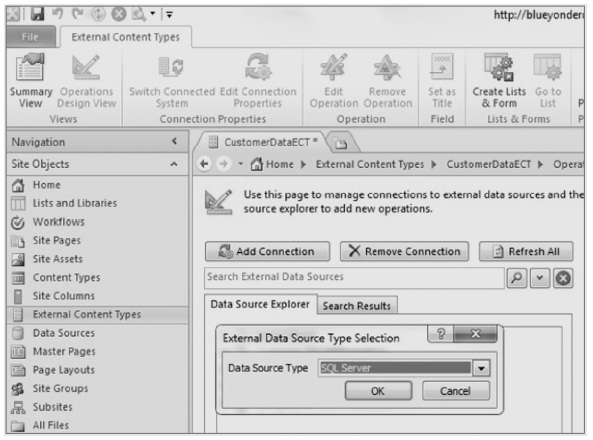Click Create Lists & Form

(x=499, y=81)
